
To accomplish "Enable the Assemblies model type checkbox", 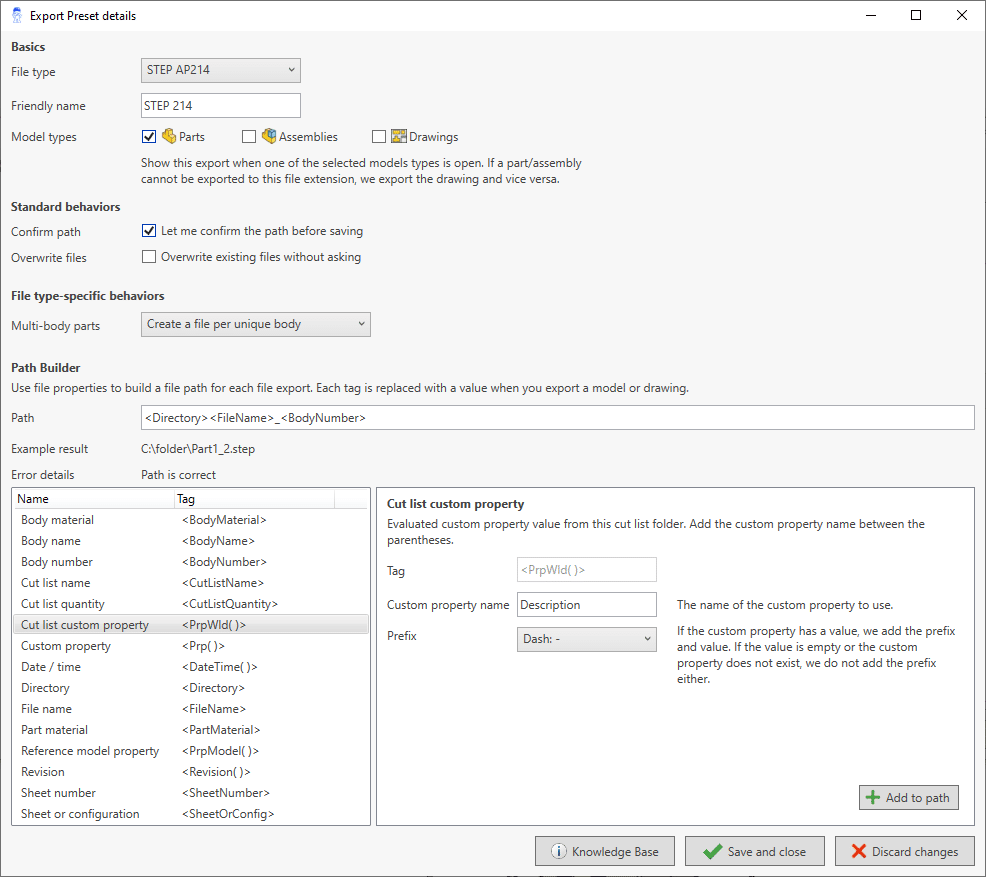I will tap(247, 136).
